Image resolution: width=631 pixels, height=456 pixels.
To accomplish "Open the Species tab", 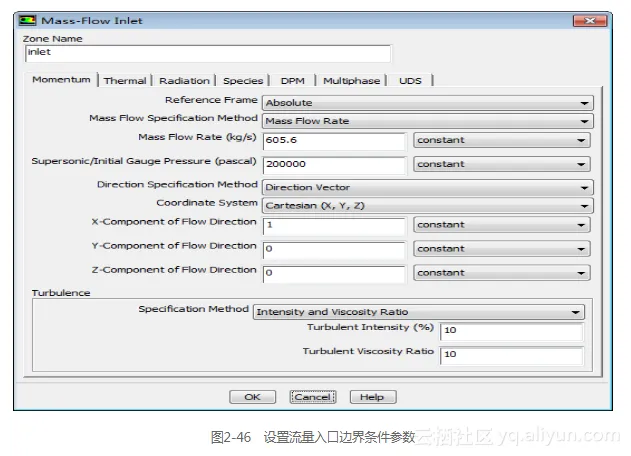I will (243, 80).
